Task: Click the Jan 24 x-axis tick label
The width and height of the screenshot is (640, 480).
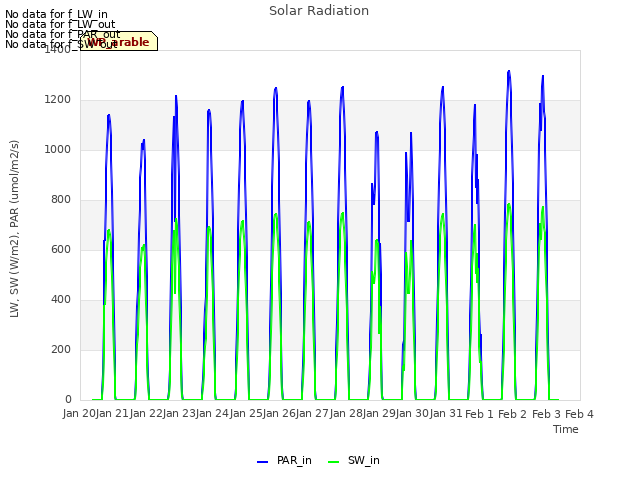Action: 212,414
